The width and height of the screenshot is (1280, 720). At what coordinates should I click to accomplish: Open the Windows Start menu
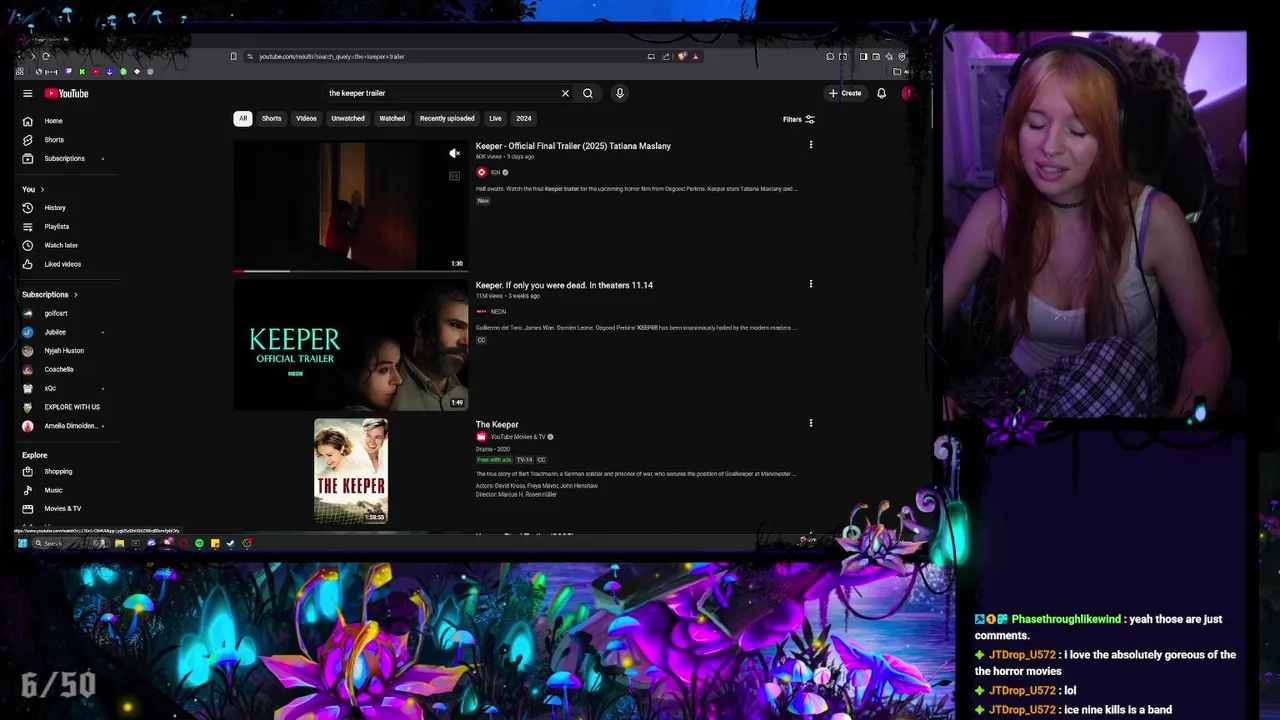click(x=23, y=543)
